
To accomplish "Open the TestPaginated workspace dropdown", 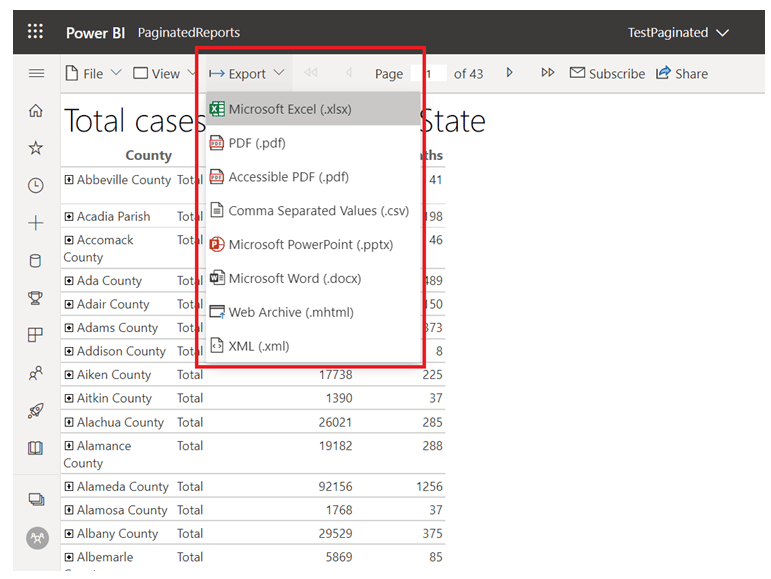I will click(678, 32).
